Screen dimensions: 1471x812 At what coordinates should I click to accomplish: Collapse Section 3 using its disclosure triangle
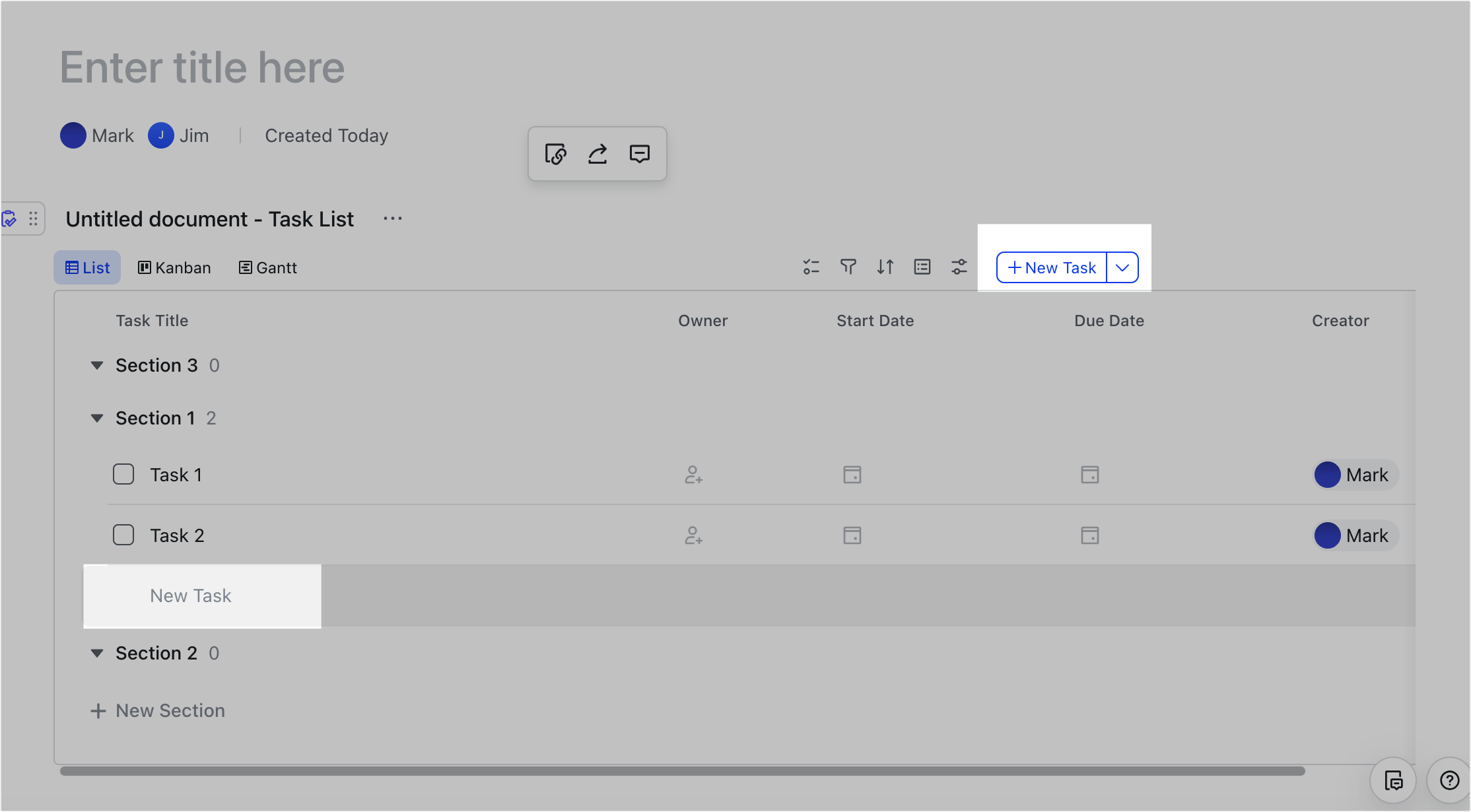tap(97, 365)
